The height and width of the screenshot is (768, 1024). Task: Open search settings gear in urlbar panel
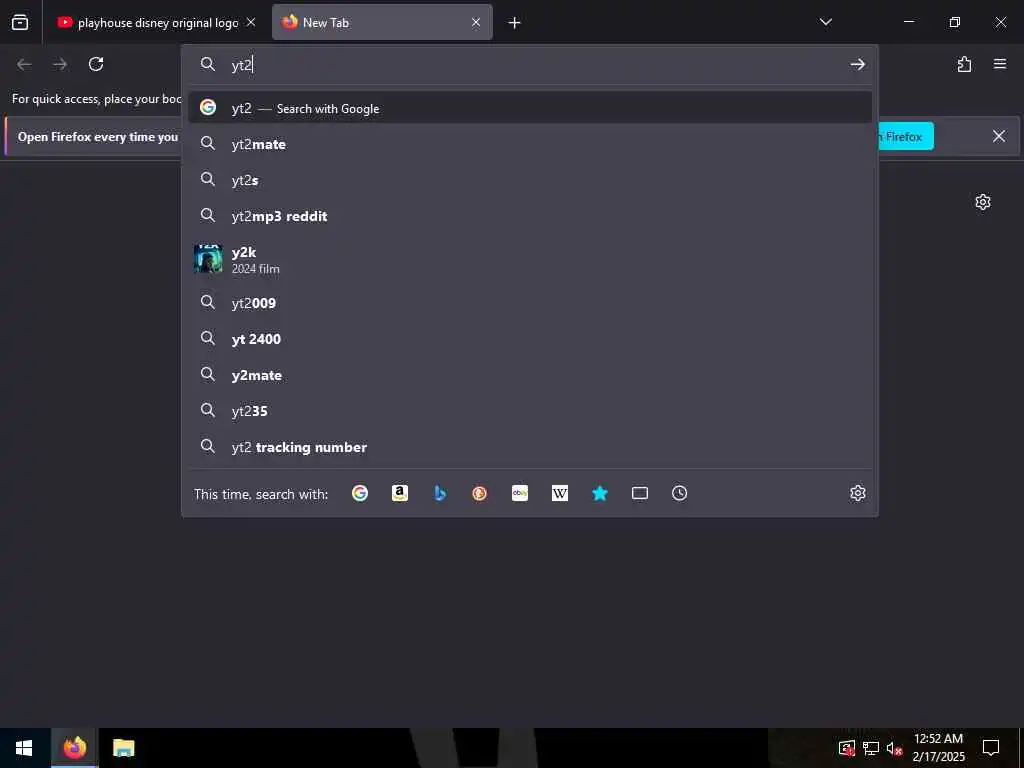coord(857,493)
